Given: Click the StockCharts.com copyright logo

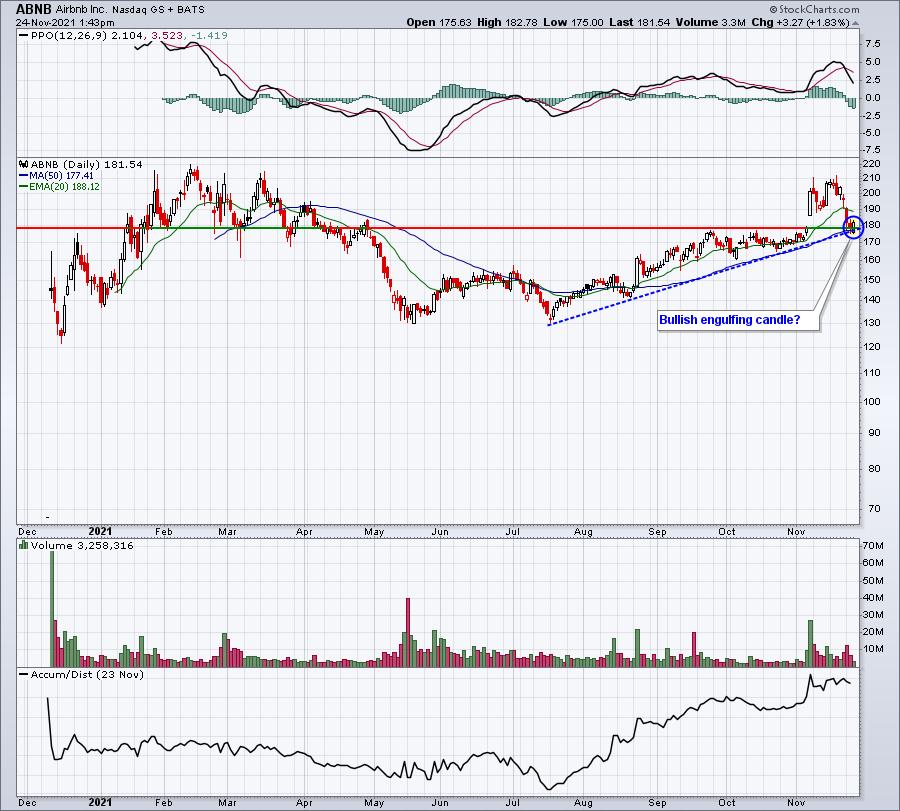Looking at the screenshot, I should tap(814, 9).
